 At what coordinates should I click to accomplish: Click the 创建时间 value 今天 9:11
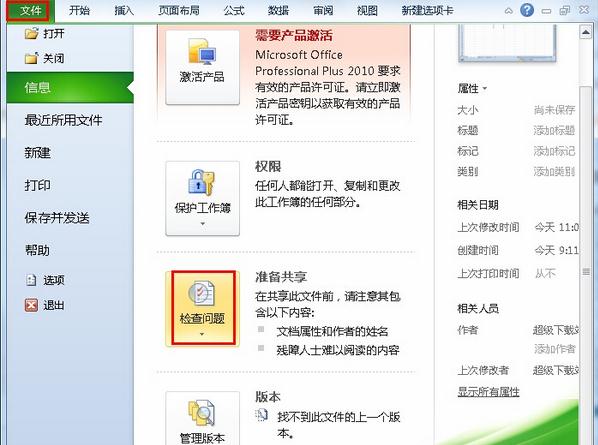pos(556,251)
